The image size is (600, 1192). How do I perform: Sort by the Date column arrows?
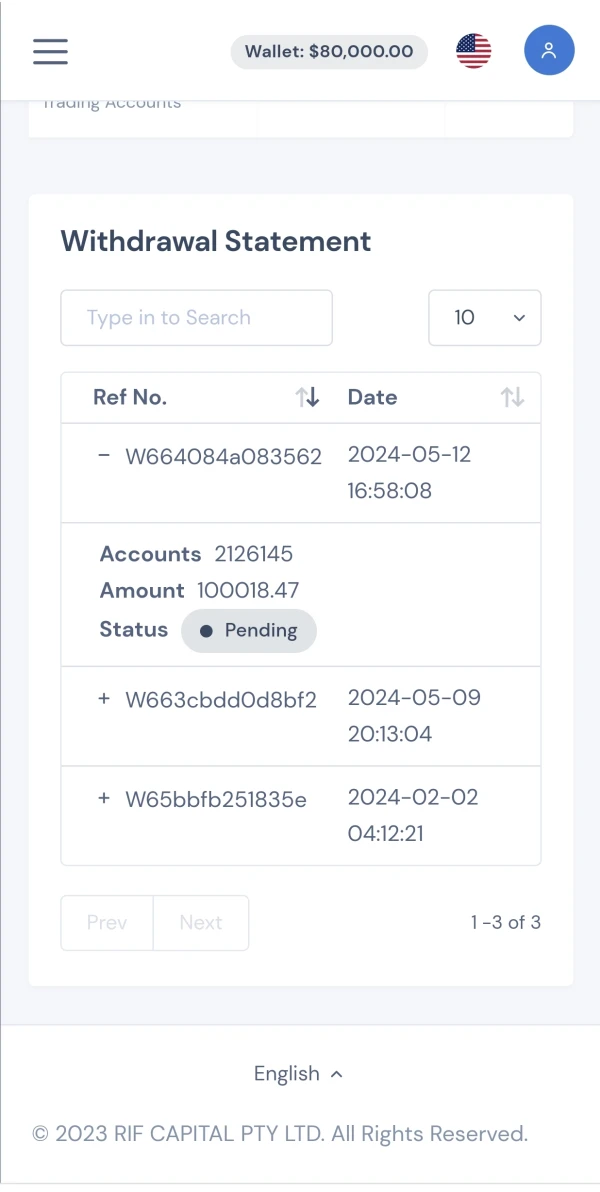[512, 398]
